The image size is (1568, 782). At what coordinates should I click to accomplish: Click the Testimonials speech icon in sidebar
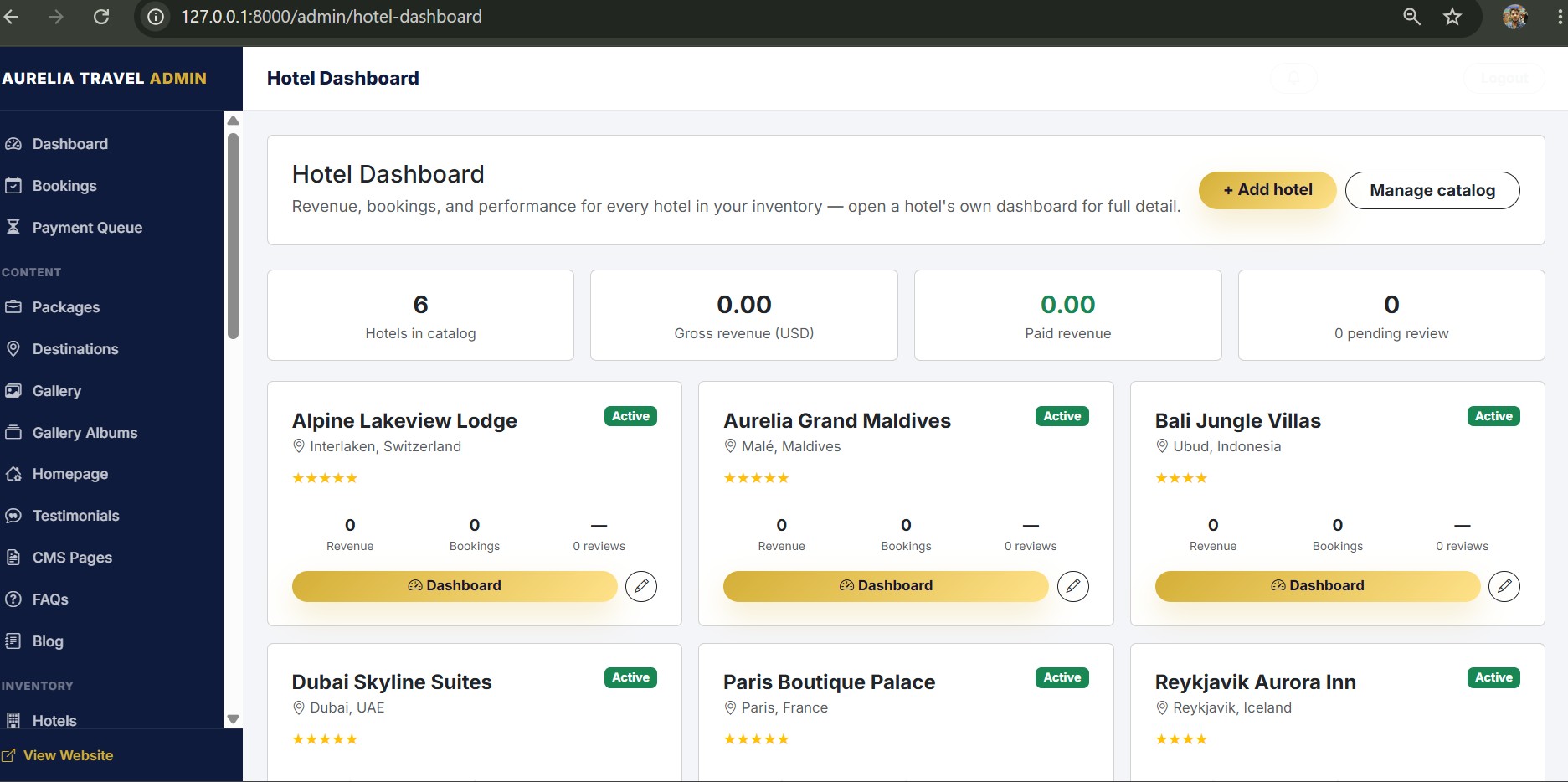click(x=13, y=516)
